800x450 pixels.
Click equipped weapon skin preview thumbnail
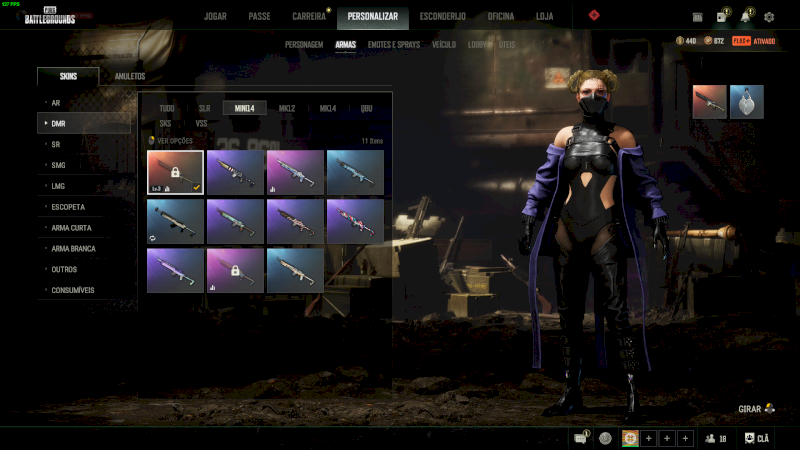coord(709,102)
